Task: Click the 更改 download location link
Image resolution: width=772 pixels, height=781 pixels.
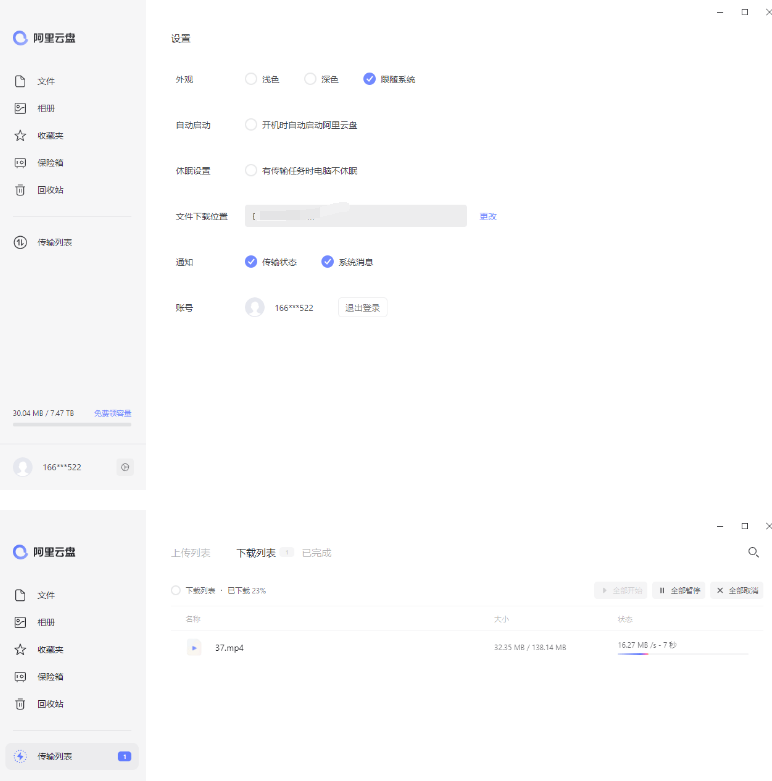Action: 488,216
